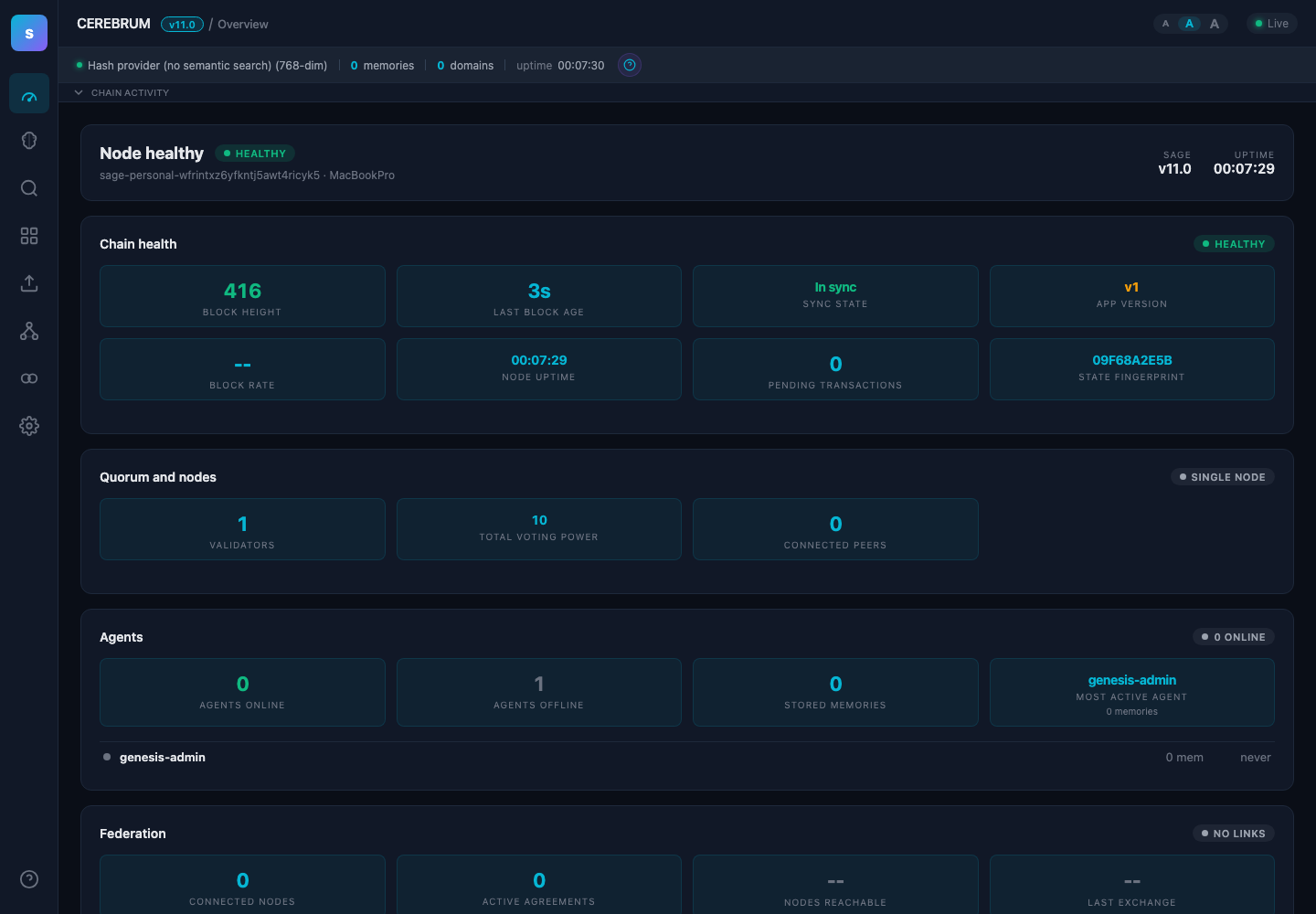The width and height of the screenshot is (1316, 914).
Task: Click the node ID sage-personal text
Action: pyautogui.click(x=209, y=175)
